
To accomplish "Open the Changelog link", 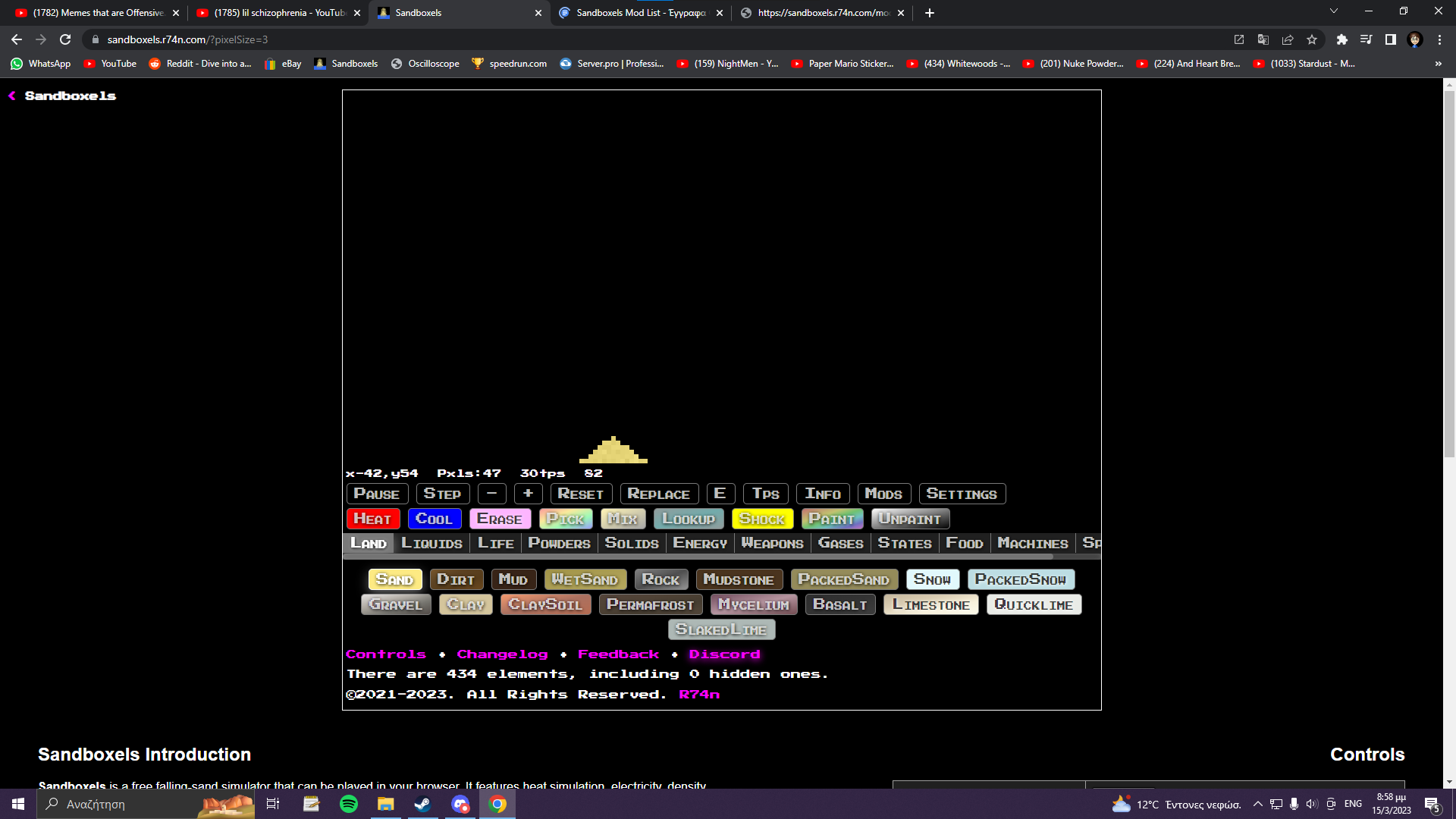I will tap(502, 654).
